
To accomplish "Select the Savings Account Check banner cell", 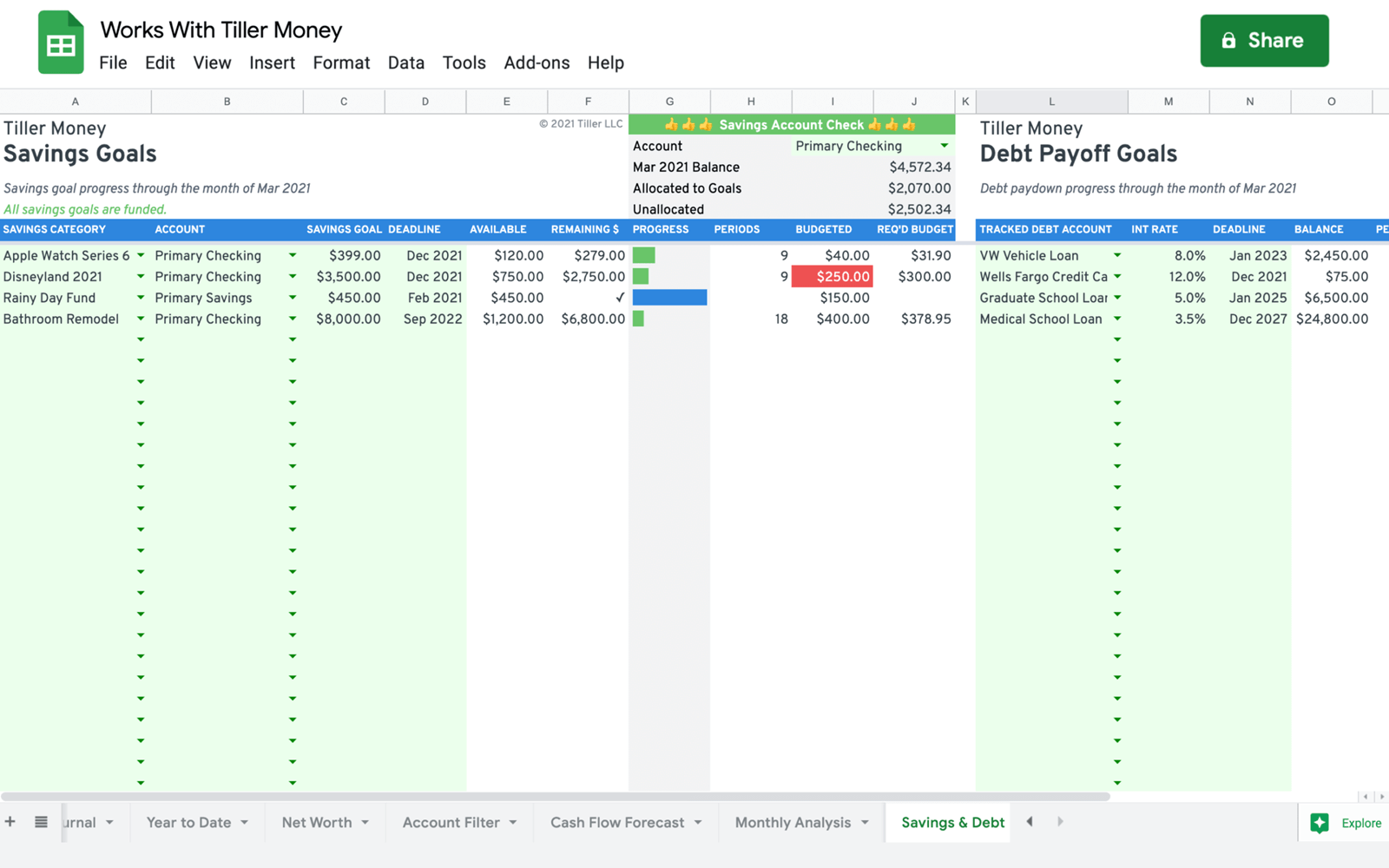I will 792,125.
